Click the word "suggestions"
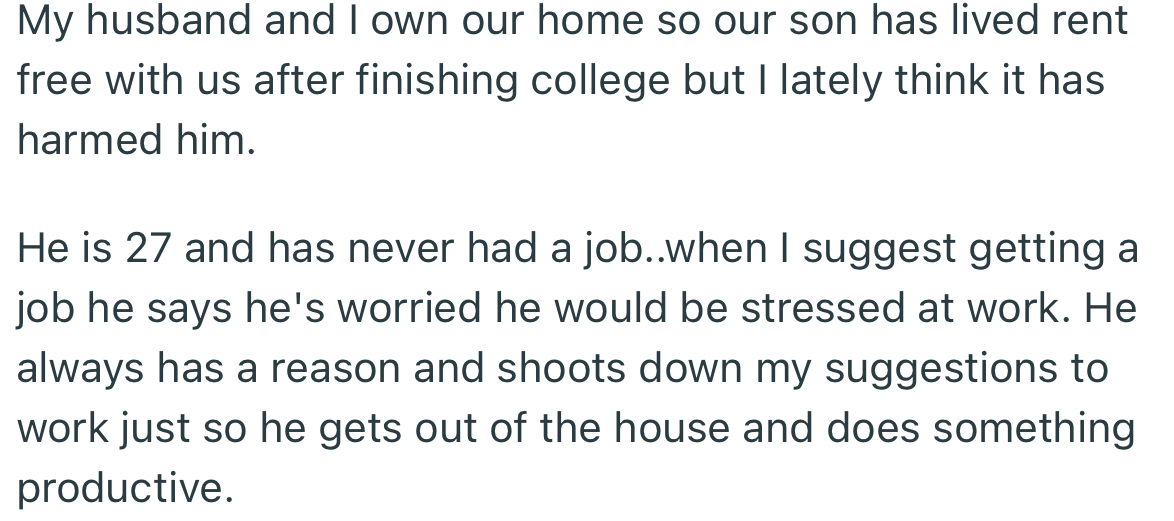Screen dimensions: 1174x521 tap(941, 370)
